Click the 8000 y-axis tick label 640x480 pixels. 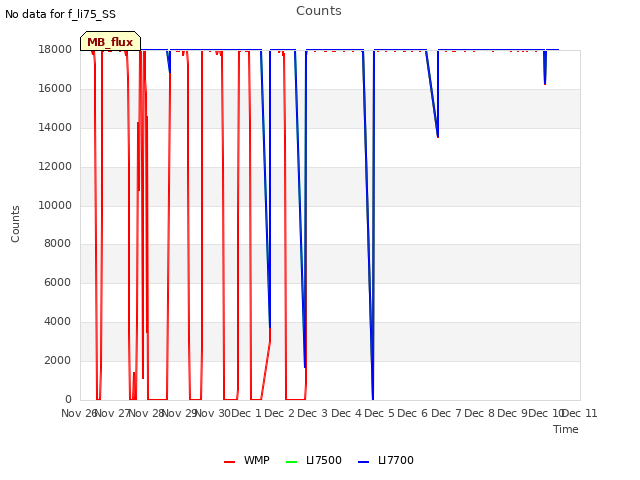58,244
